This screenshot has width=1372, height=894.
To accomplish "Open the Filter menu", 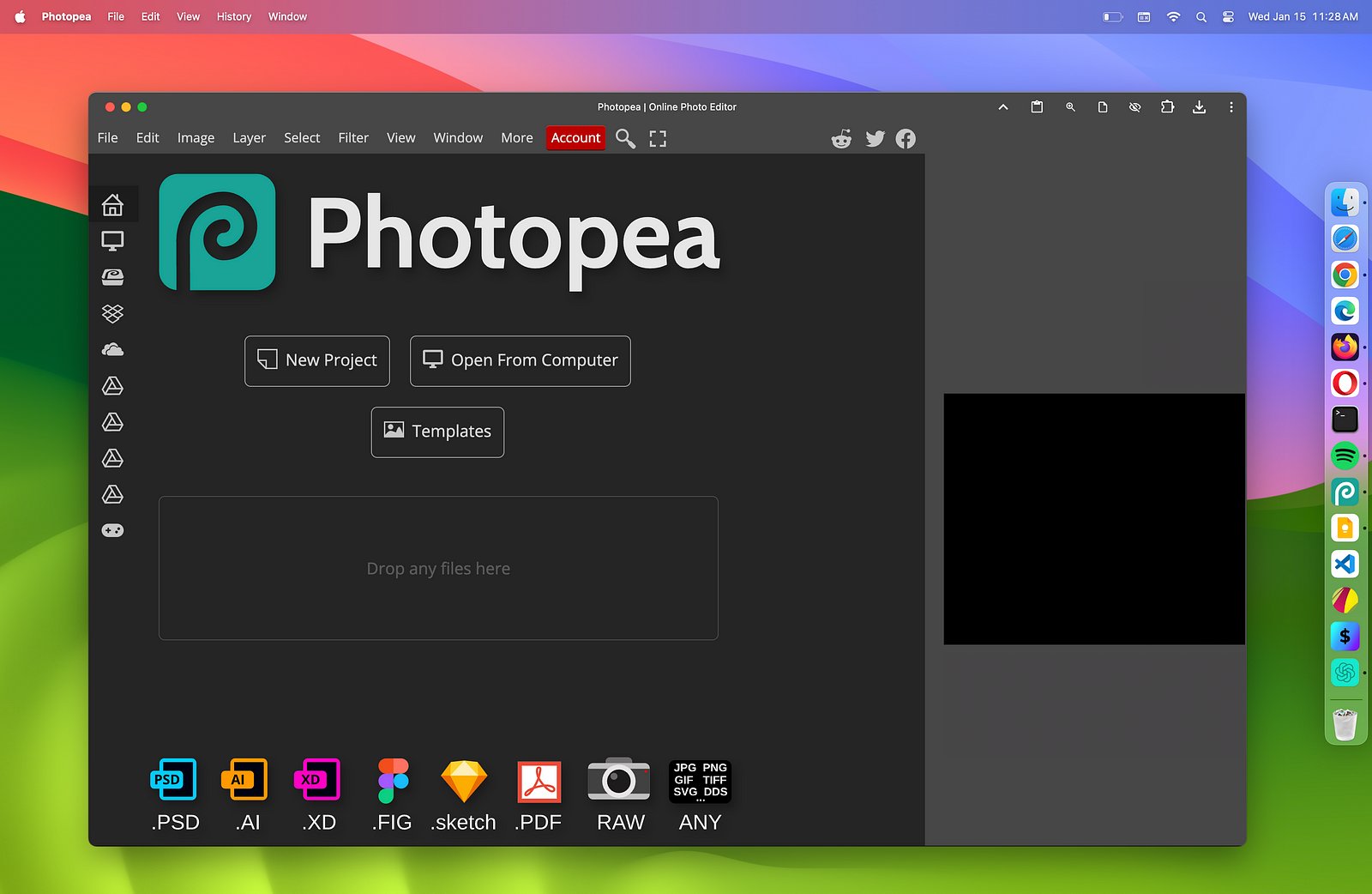I will (x=353, y=138).
